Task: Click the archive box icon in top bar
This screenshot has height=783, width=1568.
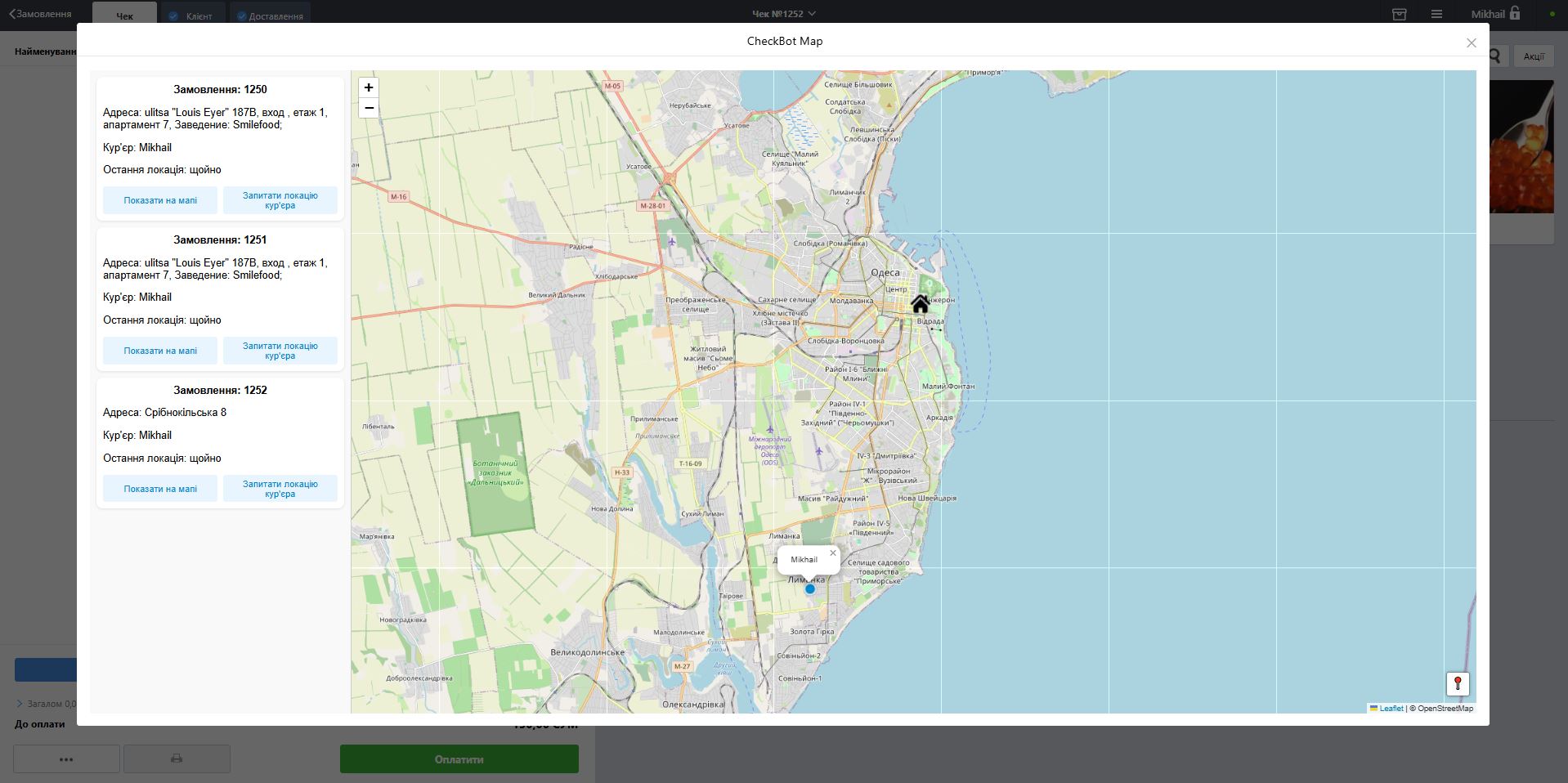Action: (x=1399, y=14)
